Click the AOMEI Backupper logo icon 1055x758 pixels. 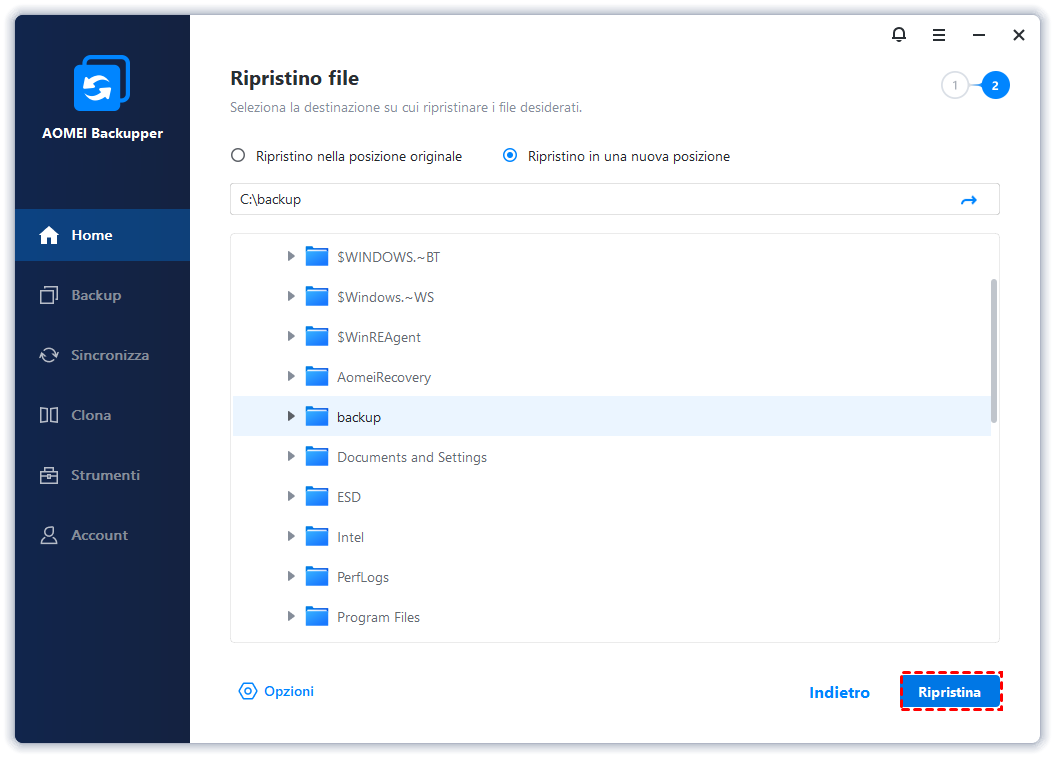pos(102,83)
